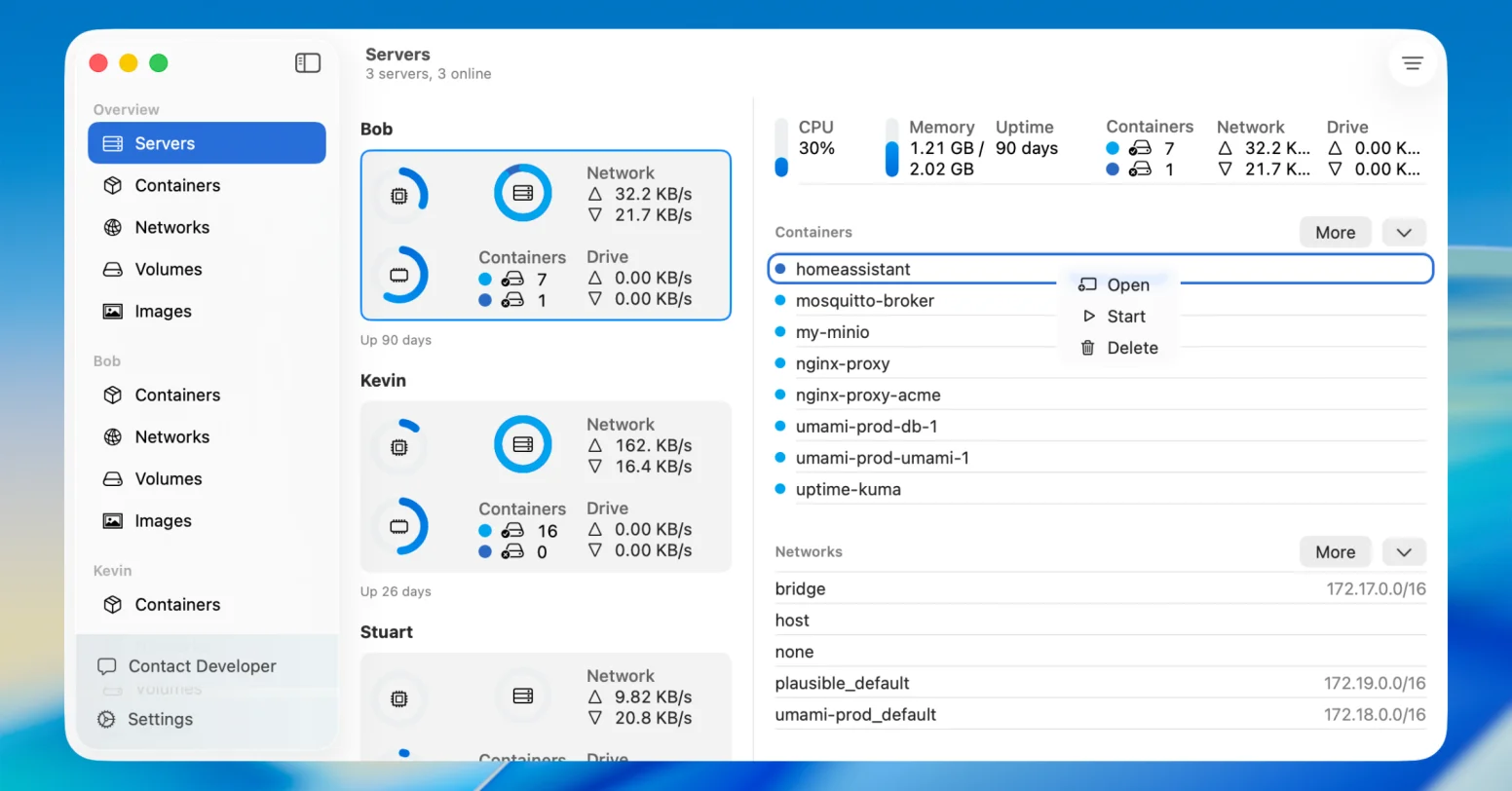The height and width of the screenshot is (791, 1512).
Task: Click the Contact Developer speech bubble icon
Action: pyautogui.click(x=106, y=666)
